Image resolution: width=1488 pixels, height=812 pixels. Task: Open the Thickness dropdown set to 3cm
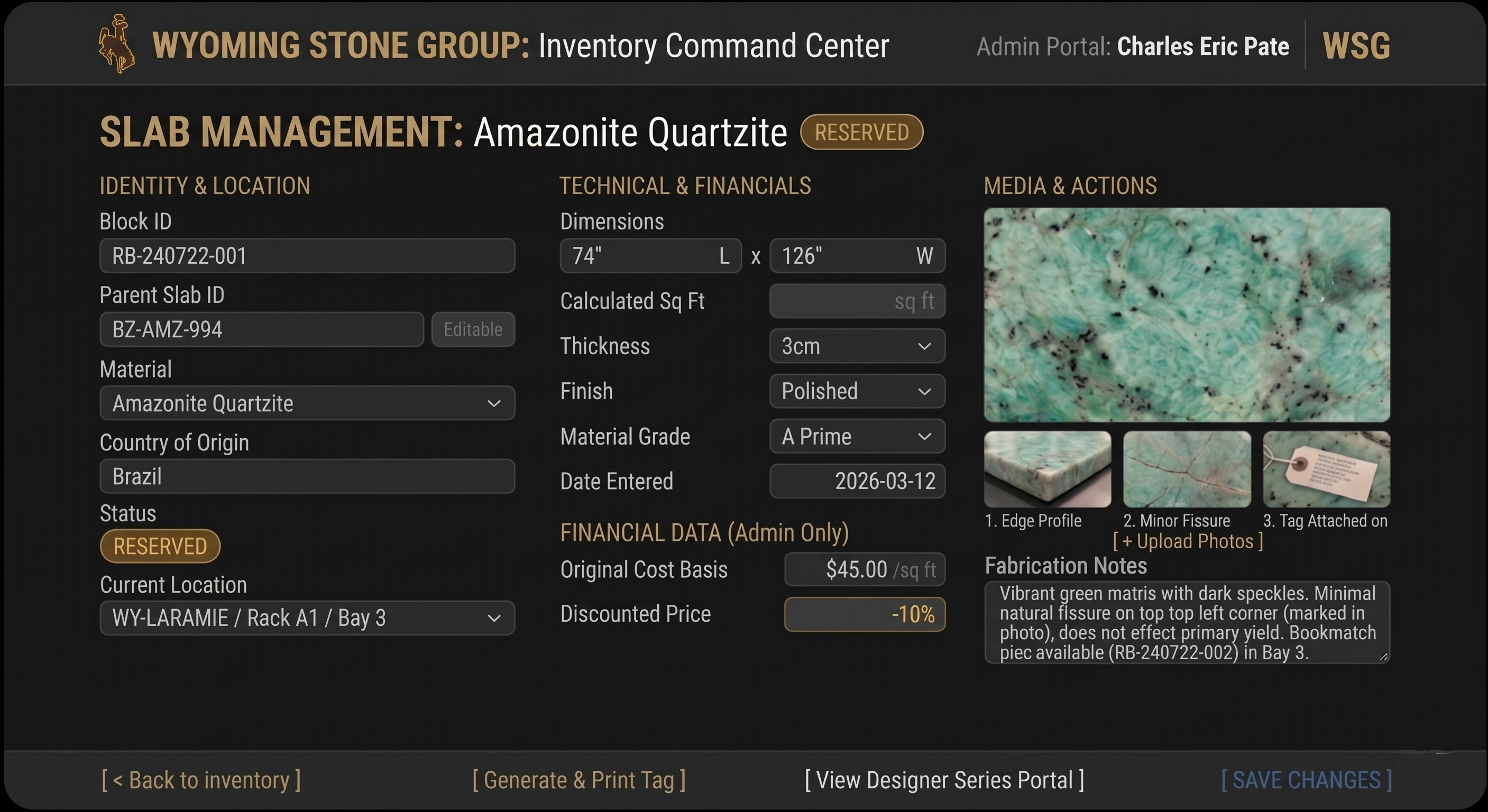pyautogui.click(x=857, y=346)
